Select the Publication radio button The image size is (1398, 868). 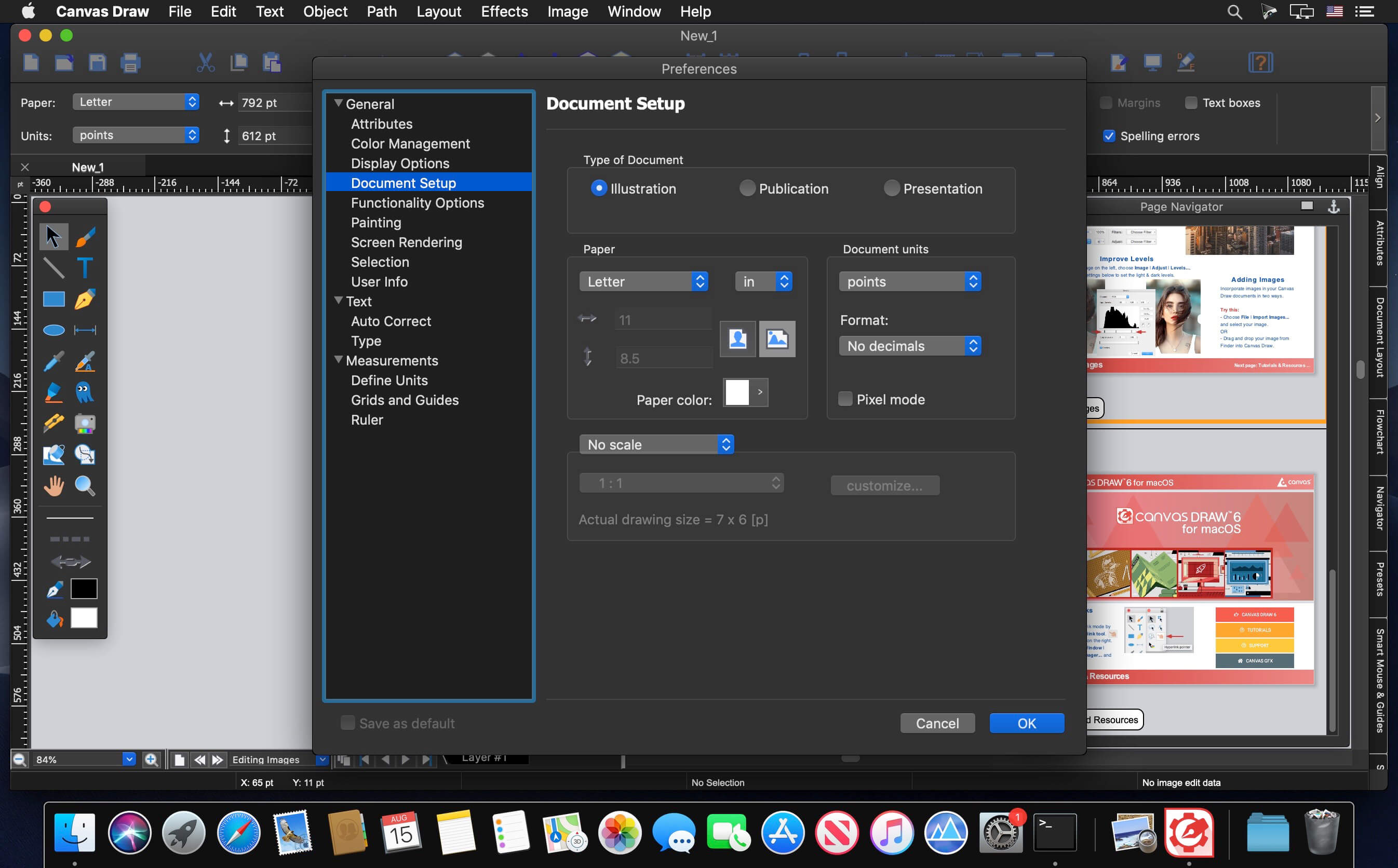tap(747, 188)
